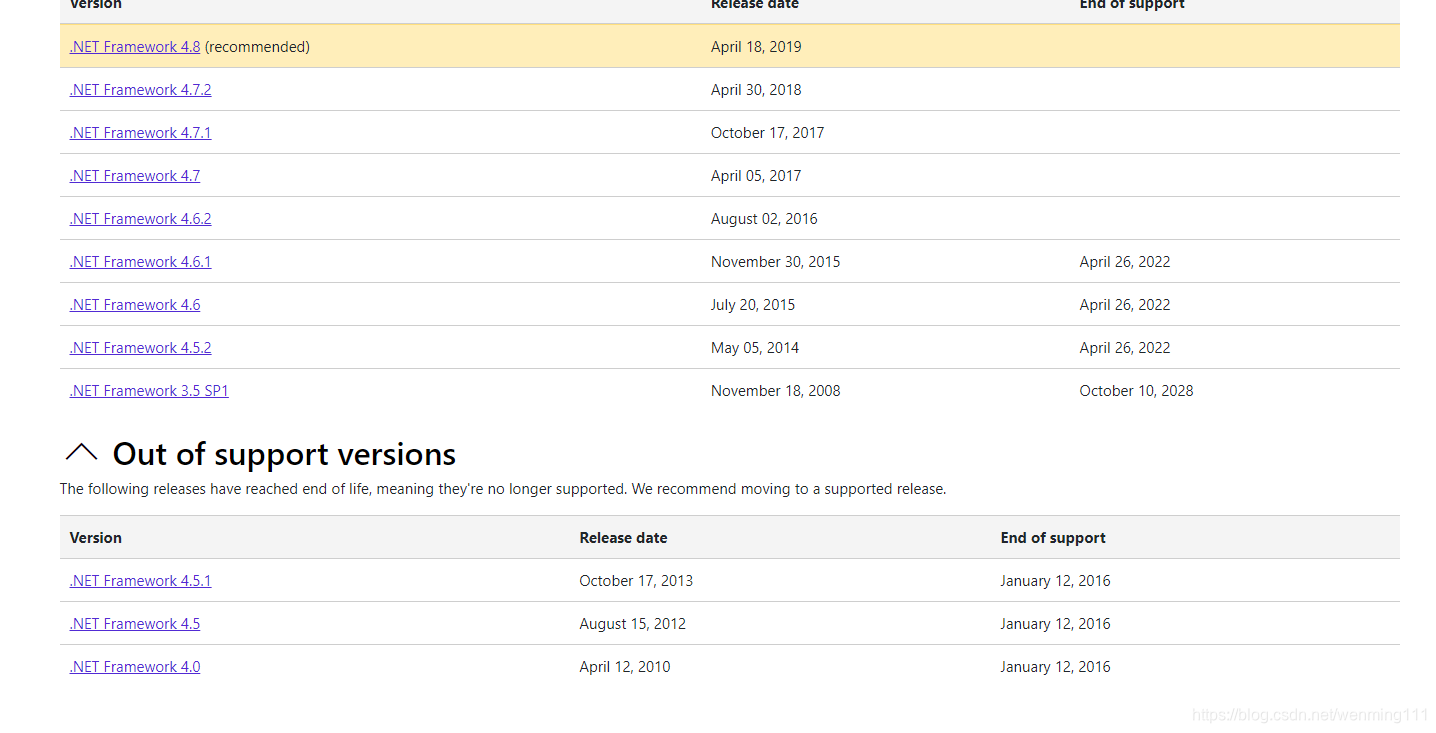Collapse the Out of support versions section

pos(81,453)
